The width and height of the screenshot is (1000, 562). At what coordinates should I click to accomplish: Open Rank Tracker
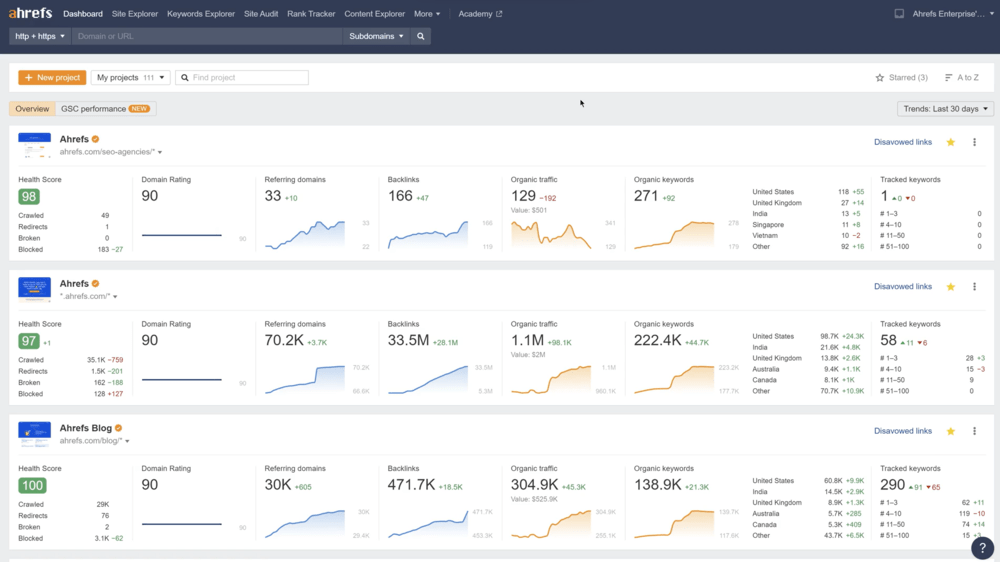coord(311,13)
